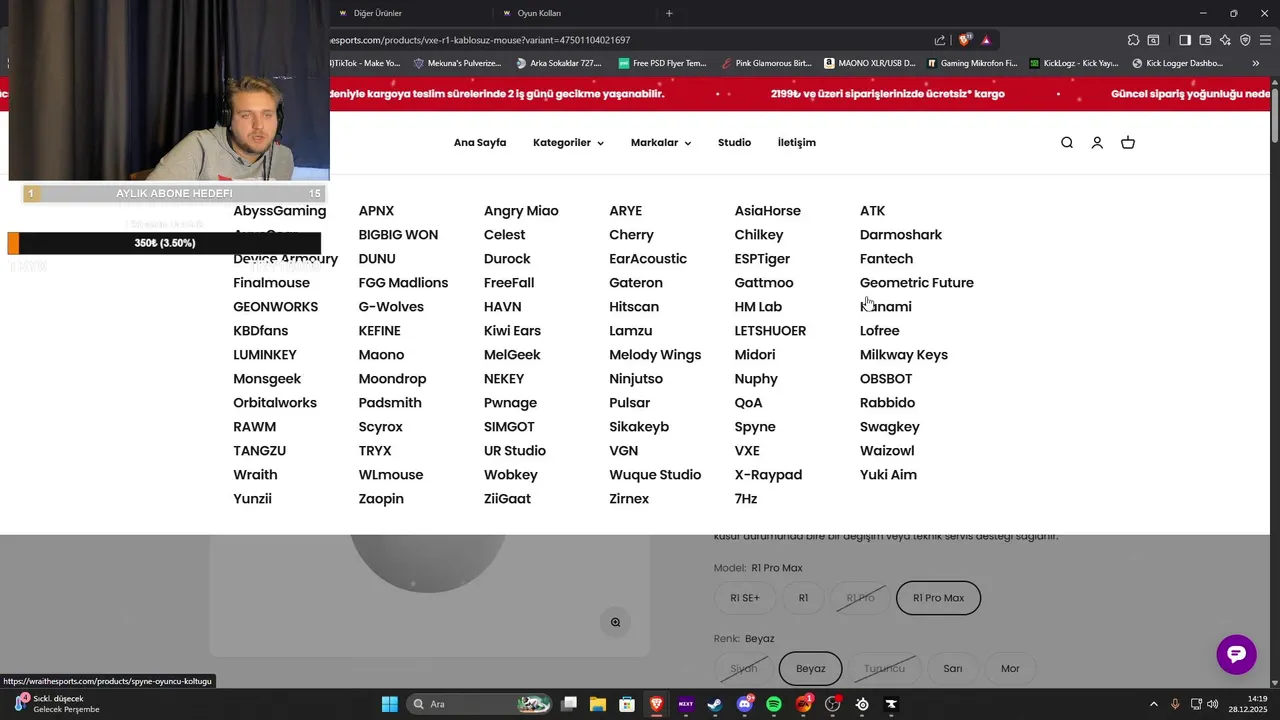Viewport: 1280px width, 720px height.
Task: Open OBS Studio from the taskbar
Action: click(833, 704)
